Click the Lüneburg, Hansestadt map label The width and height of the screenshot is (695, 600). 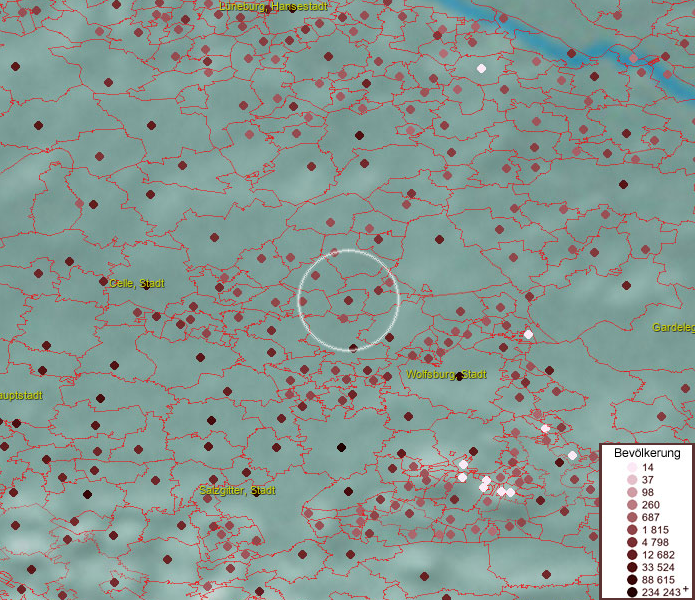tap(273, 6)
